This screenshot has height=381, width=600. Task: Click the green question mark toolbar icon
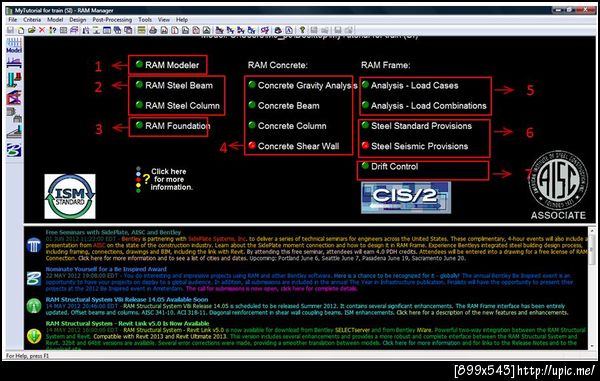point(302,30)
